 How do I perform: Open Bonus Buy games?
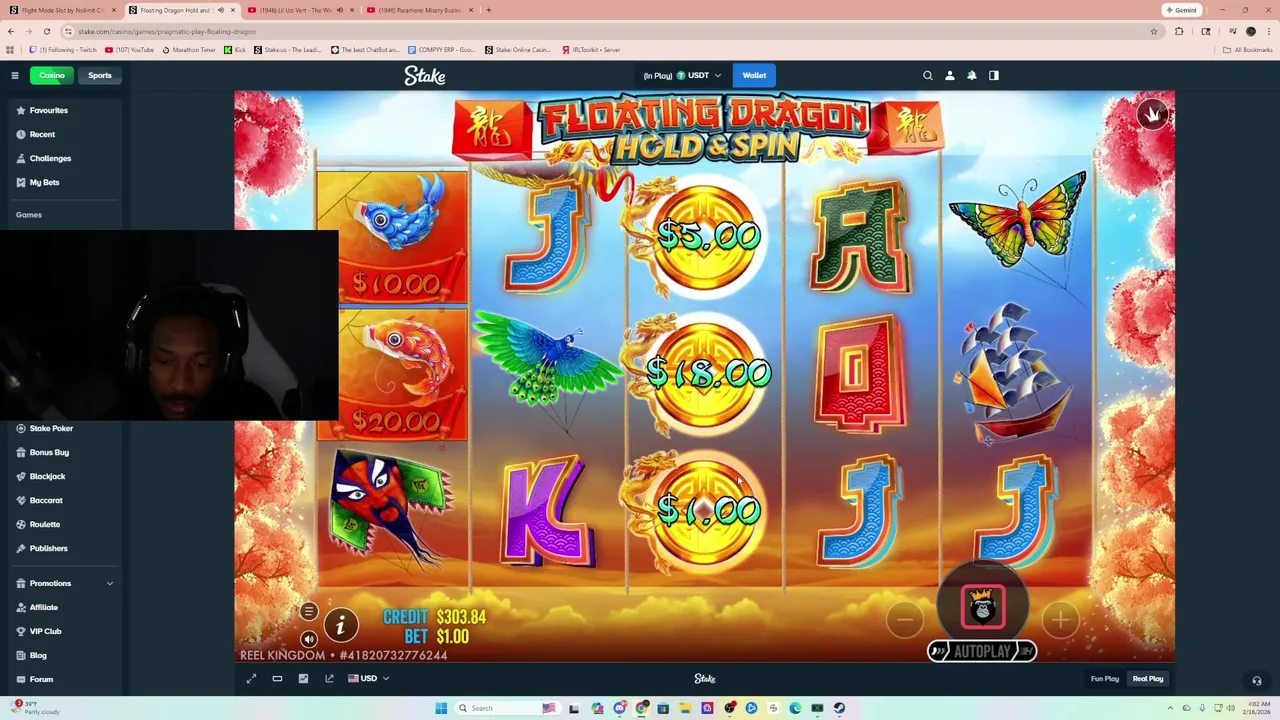(x=49, y=452)
